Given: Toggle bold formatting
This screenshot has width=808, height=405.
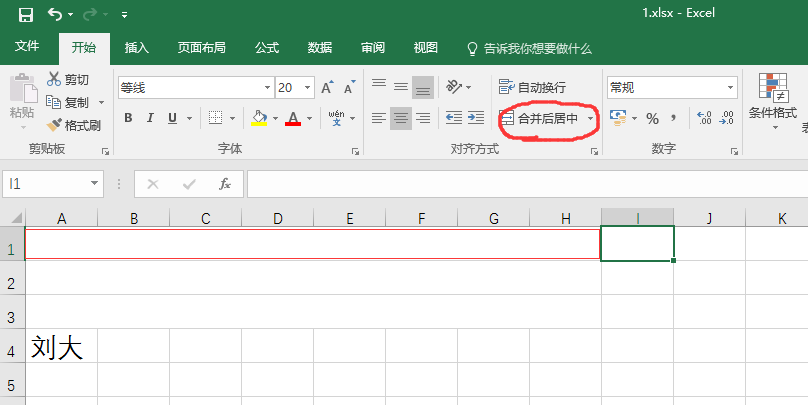Looking at the screenshot, I should (128, 118).
